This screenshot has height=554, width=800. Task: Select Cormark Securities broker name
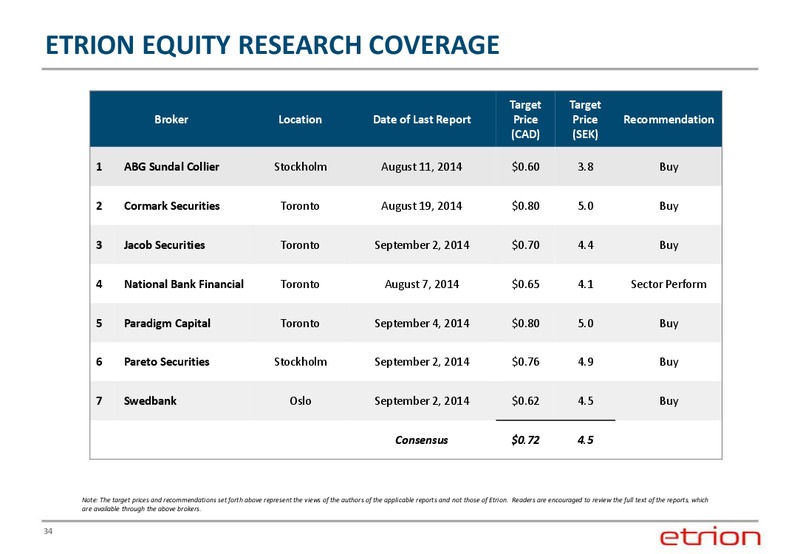(x=172, y=206)
